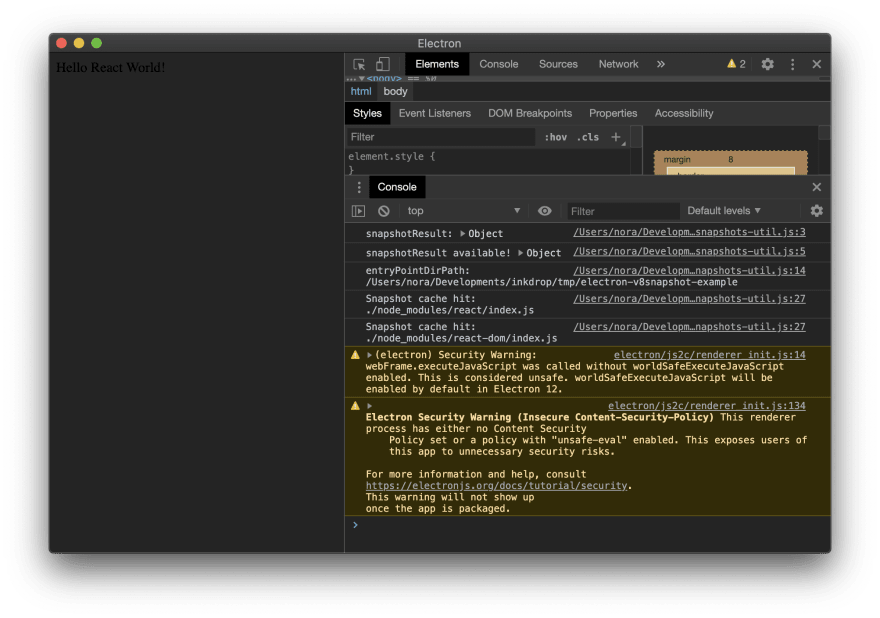Open console settings gear
This screenshot has width=880, height=618.
[x=817, y=211]
